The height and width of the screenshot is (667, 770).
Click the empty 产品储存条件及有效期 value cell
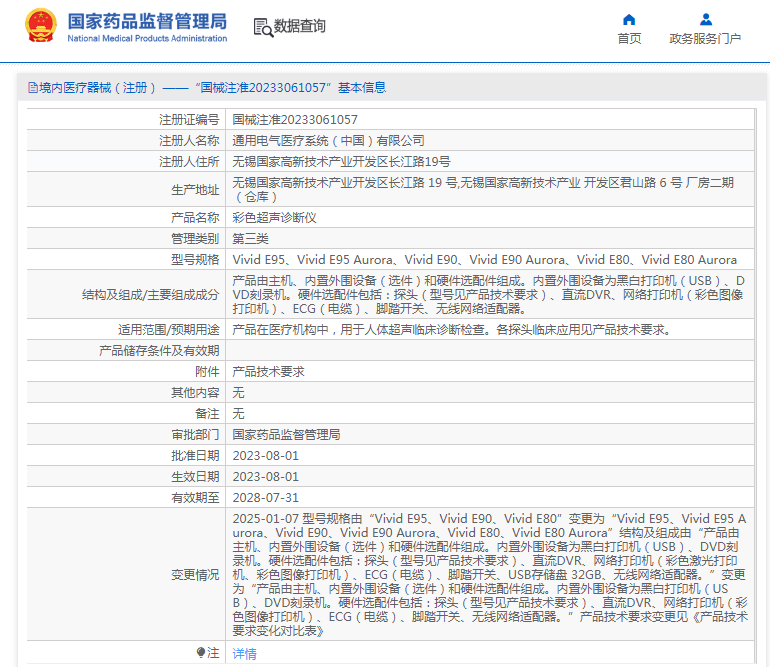pos(490,351)
